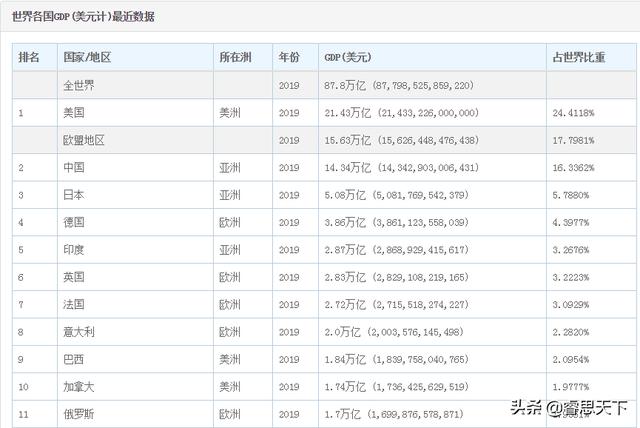Select the 加拿大 country entry
The width and height of the screenshot is (640, 428).
78,384
